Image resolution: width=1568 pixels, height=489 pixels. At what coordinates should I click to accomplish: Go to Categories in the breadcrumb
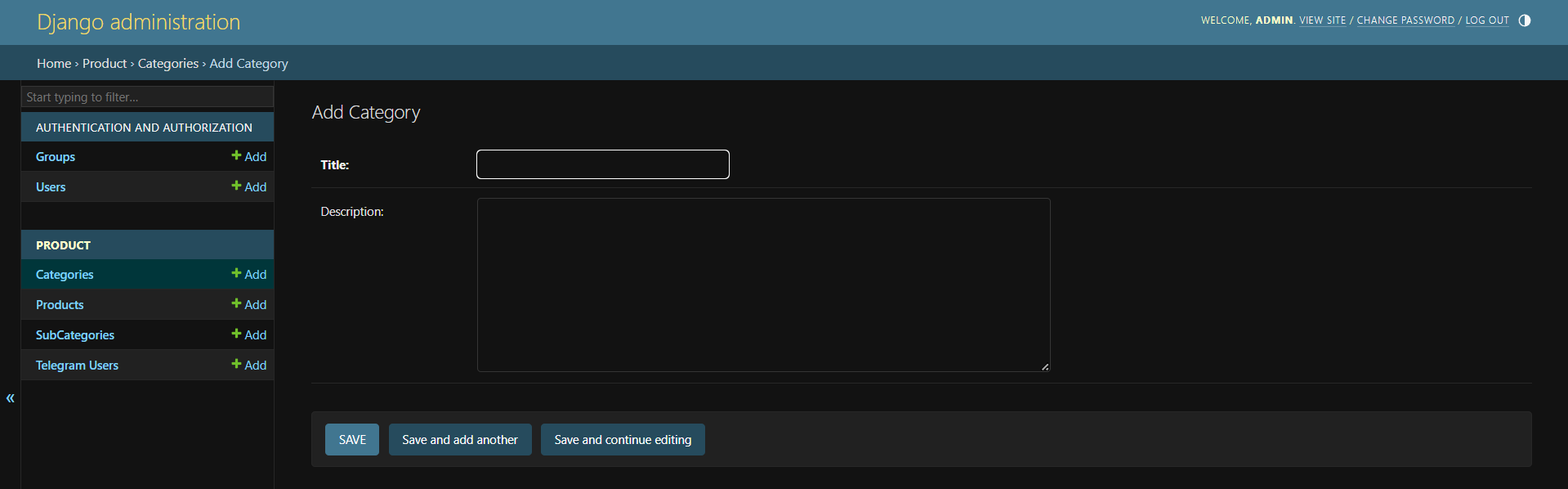(168, 64)
